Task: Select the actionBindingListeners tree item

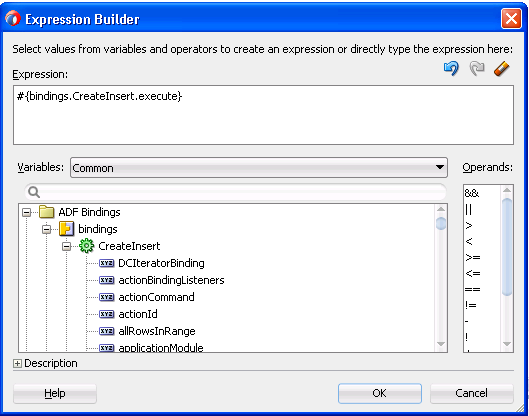Action: click(171, 280)
